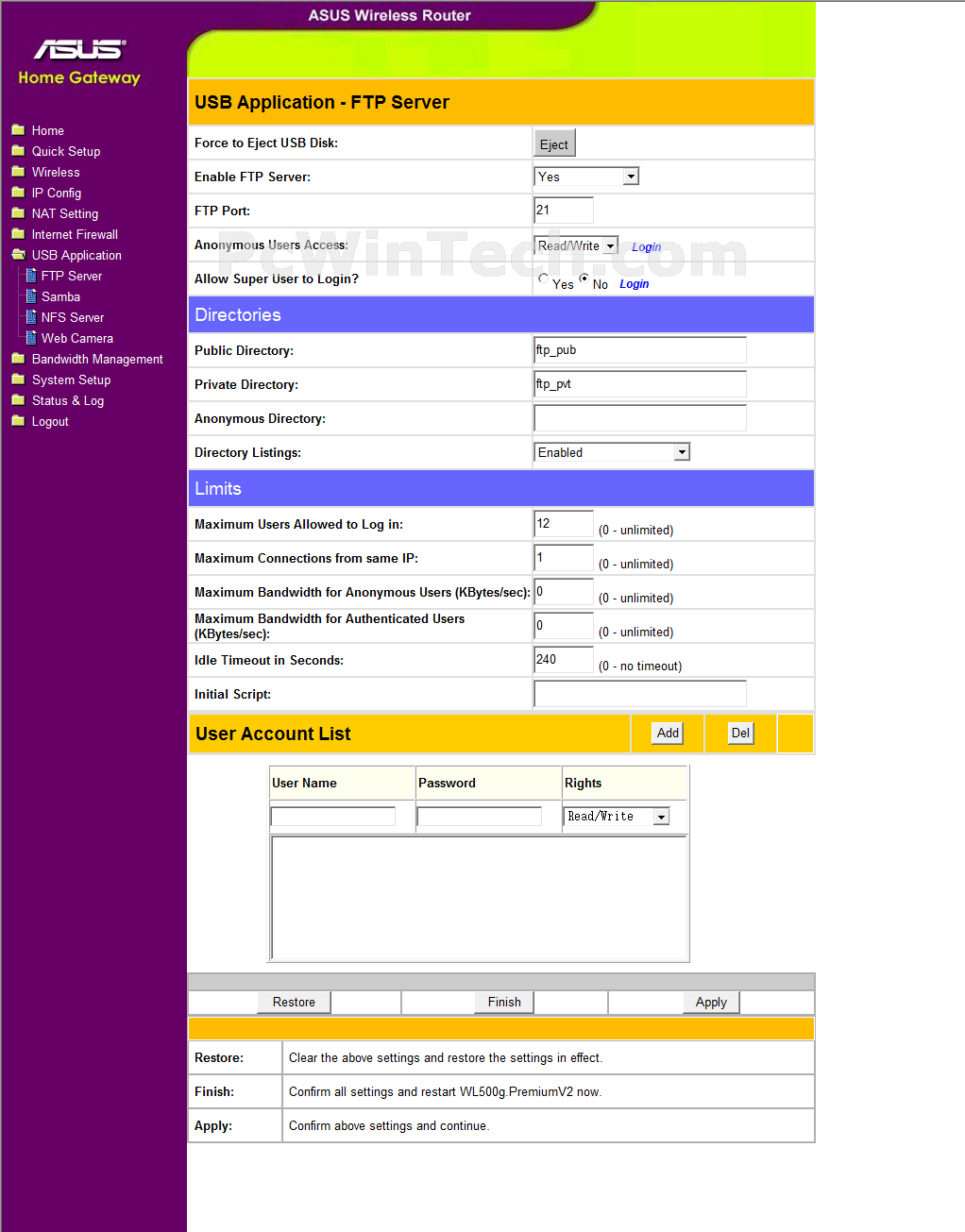This screenshot has width=965, height=1232.
Task: Click the folder icon beside Logout
Action: point(18,421)
